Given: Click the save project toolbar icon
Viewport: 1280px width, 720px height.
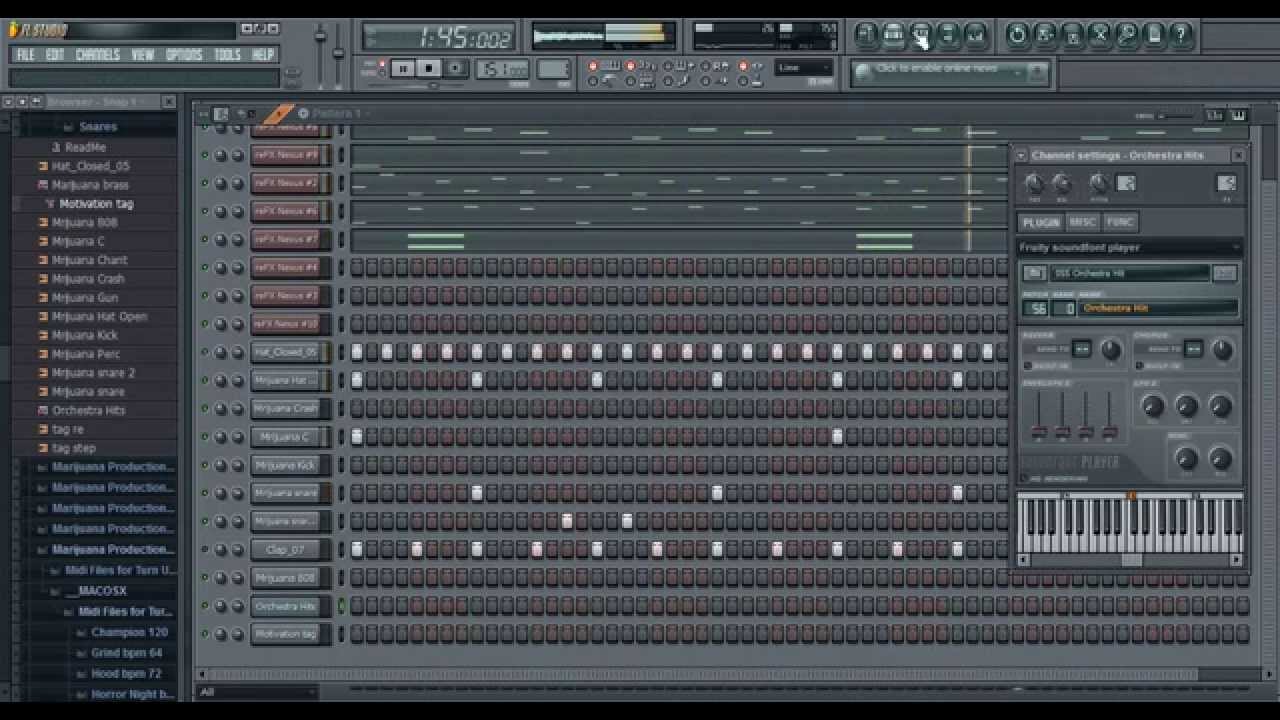Looking at the screenshot, I should tap(1045, 35).
